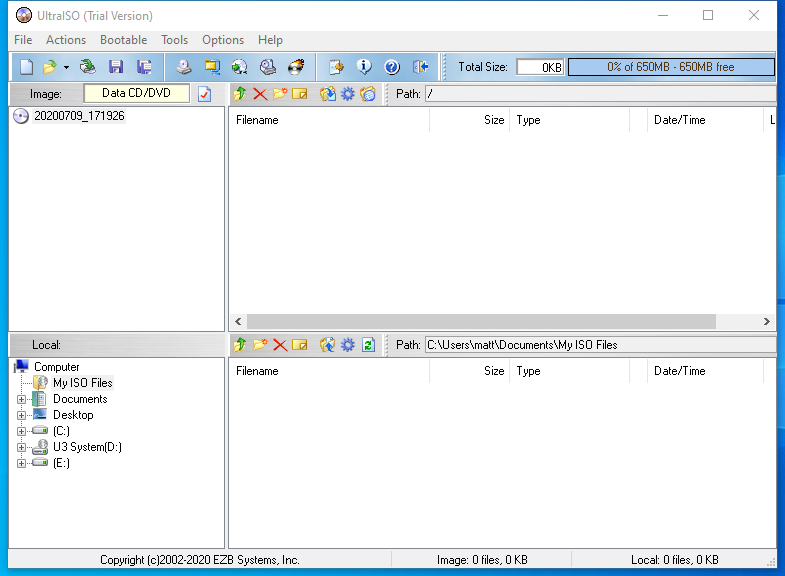Sort local list by the Type column header
The width and height of the screenshot is (785, 576).
569,371
